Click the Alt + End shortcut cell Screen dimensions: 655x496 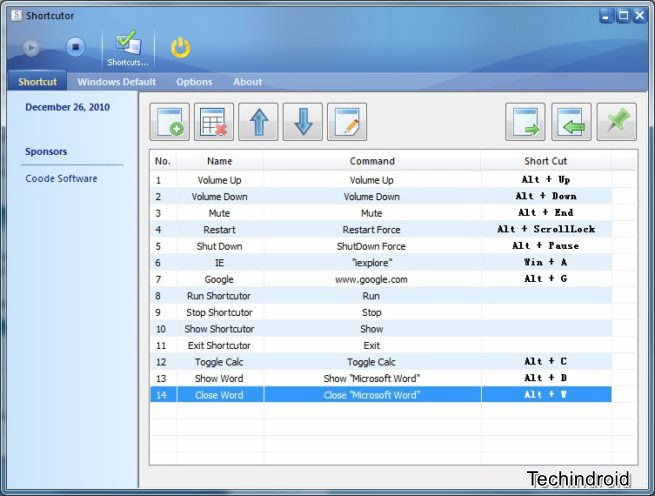pyautogui.click(x=546, y=213)
